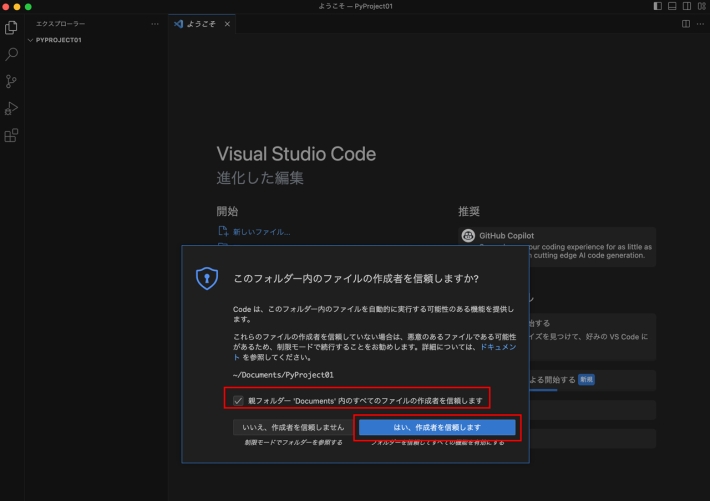Open the Search view in activity bar
710x501 pixels.
coord(11,54)
